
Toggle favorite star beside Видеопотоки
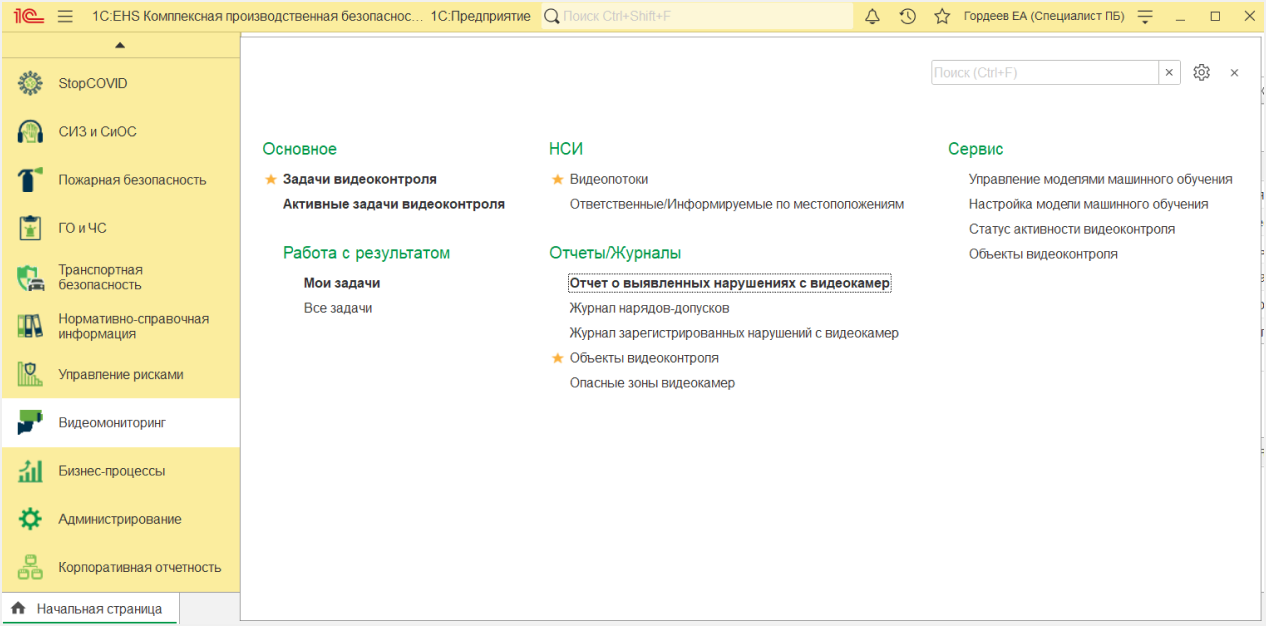click(x=558, y=180)
